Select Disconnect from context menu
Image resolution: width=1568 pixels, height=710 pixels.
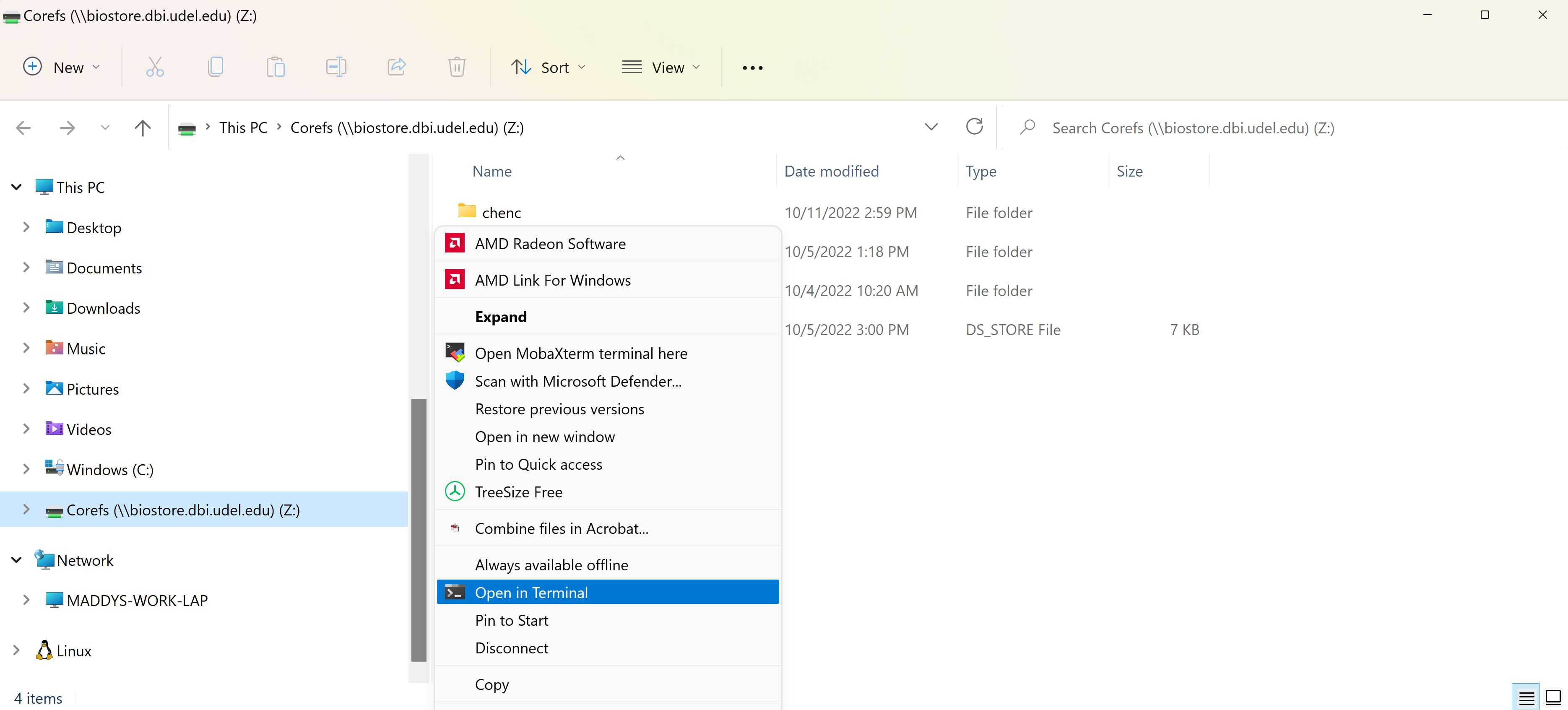pyautogui.click(x=511, y=648)
